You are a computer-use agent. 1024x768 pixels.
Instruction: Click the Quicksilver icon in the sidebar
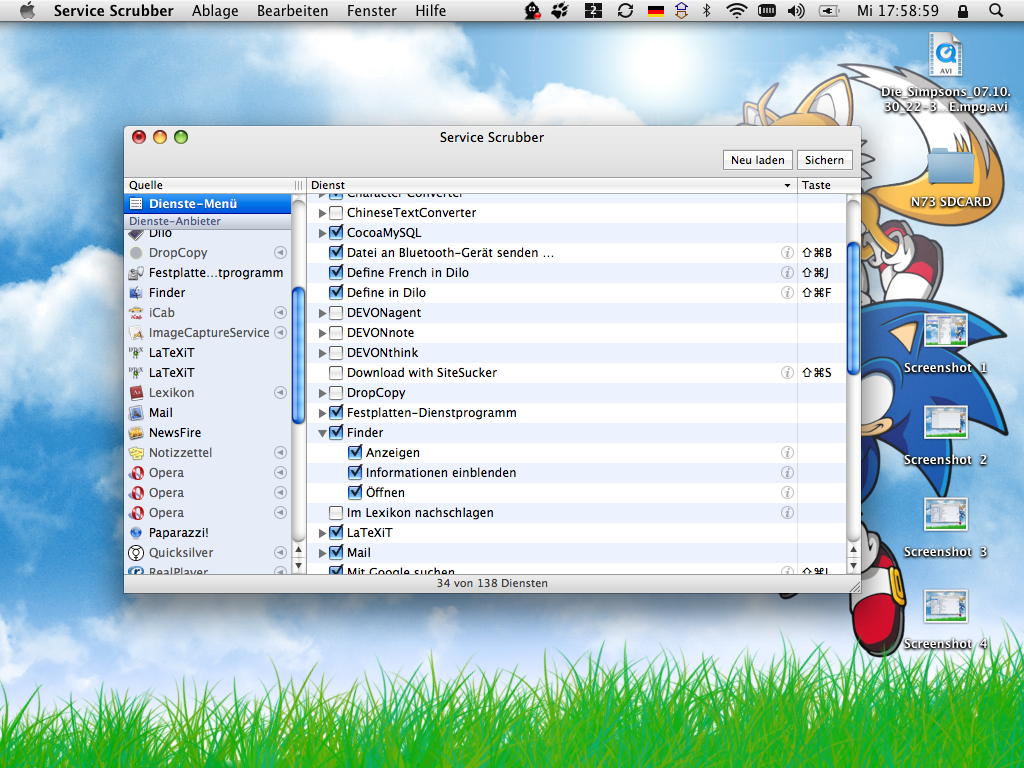click(x=136, y=553)
